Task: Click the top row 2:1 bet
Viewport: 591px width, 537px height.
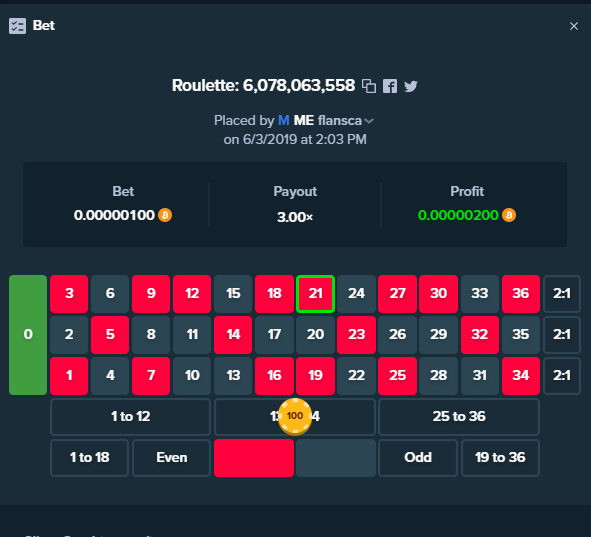Action: pyautogui.click(x=562, y=294)
